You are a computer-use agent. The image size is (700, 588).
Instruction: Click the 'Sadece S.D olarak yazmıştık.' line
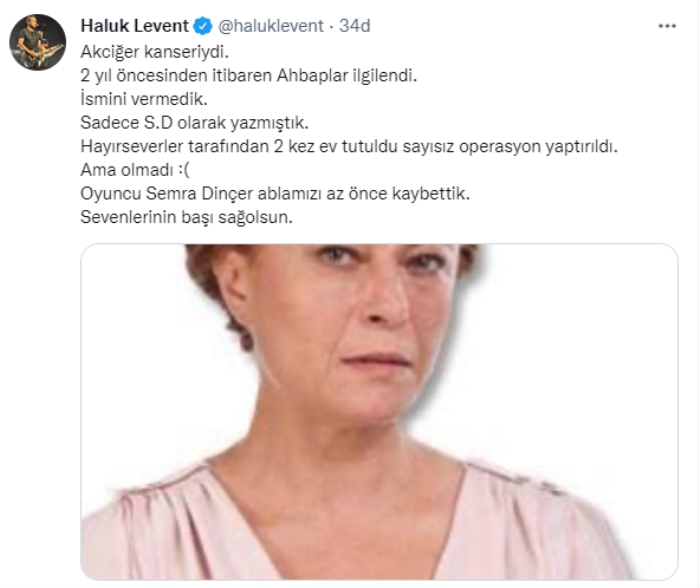coord(194,122)
